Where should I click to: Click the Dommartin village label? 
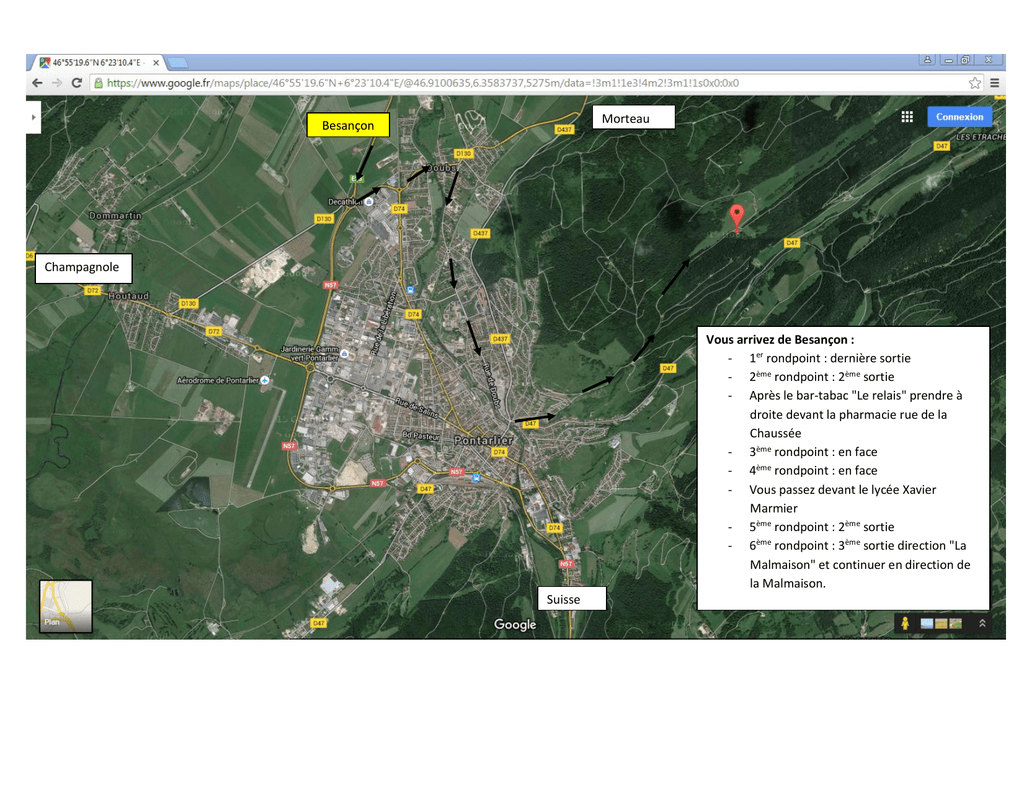115,216
